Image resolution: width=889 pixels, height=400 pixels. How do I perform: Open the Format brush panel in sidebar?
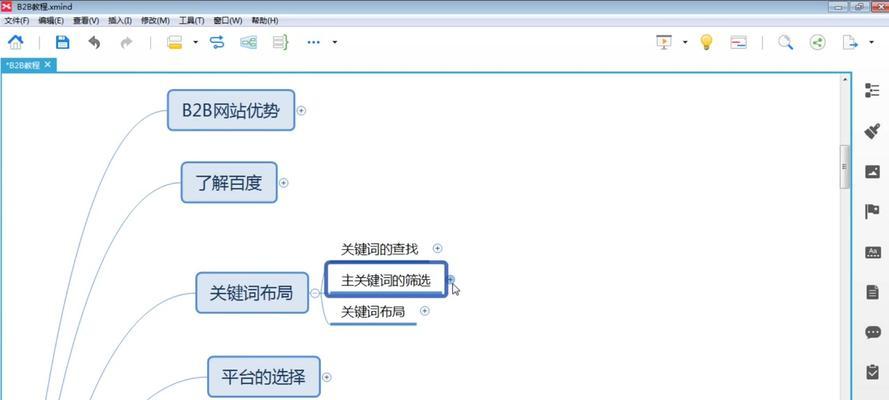coord(872,131)
